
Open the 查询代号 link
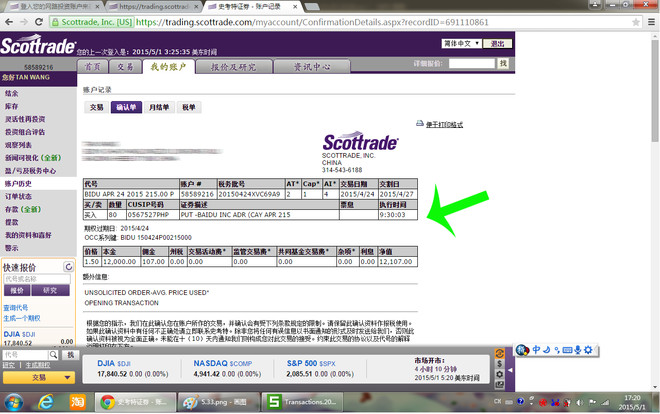click(x=16, y=308)
